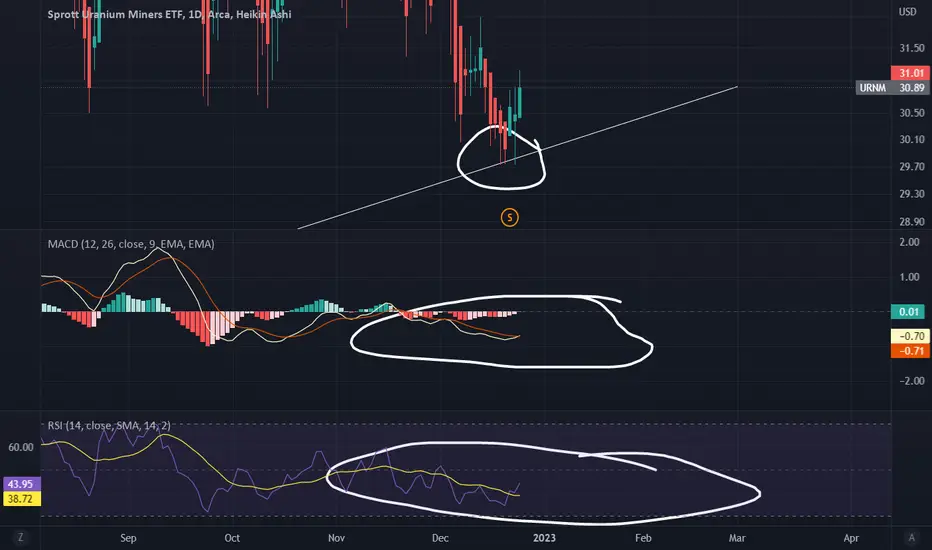932x550 pixels.
Task: Click the latest green Heikin Ashi candle
Action: tap(519, 102)
